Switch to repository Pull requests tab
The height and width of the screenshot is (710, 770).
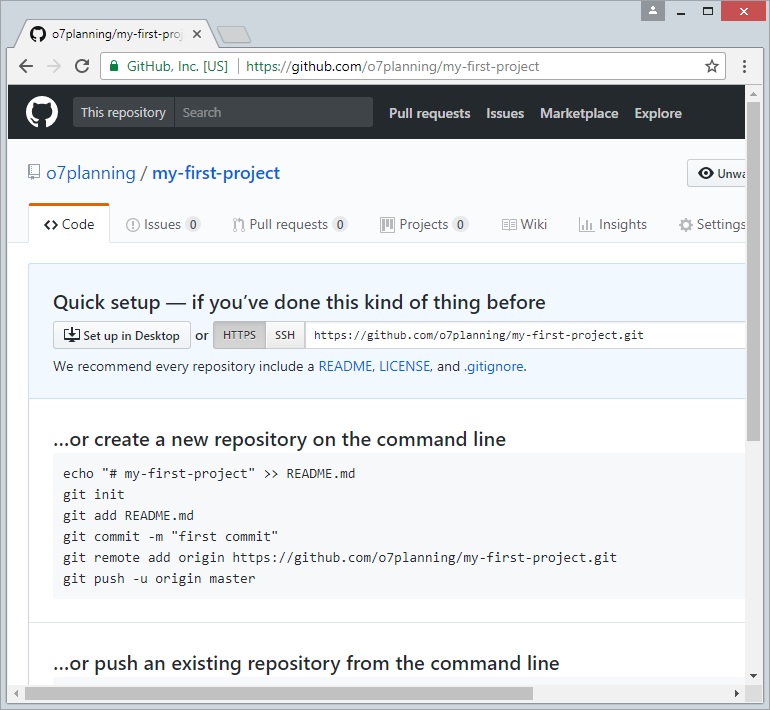290,224
